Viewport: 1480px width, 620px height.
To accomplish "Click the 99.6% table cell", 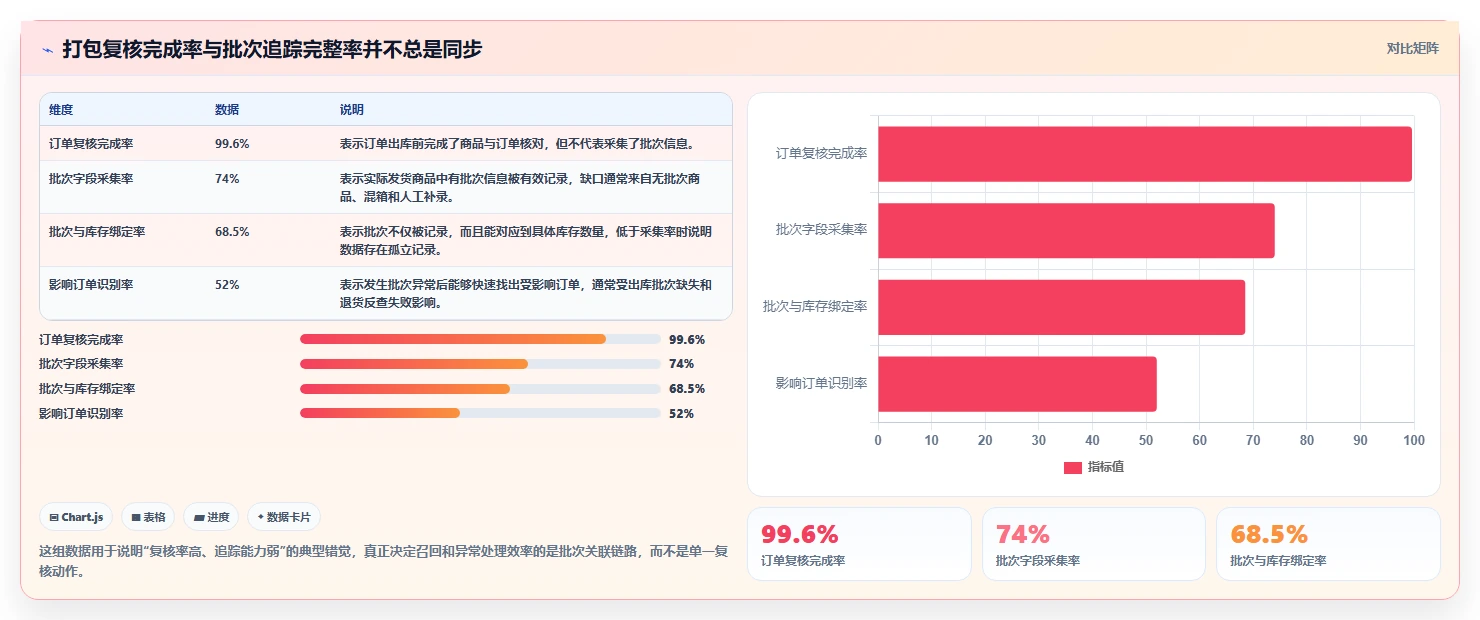I will 232,144.
